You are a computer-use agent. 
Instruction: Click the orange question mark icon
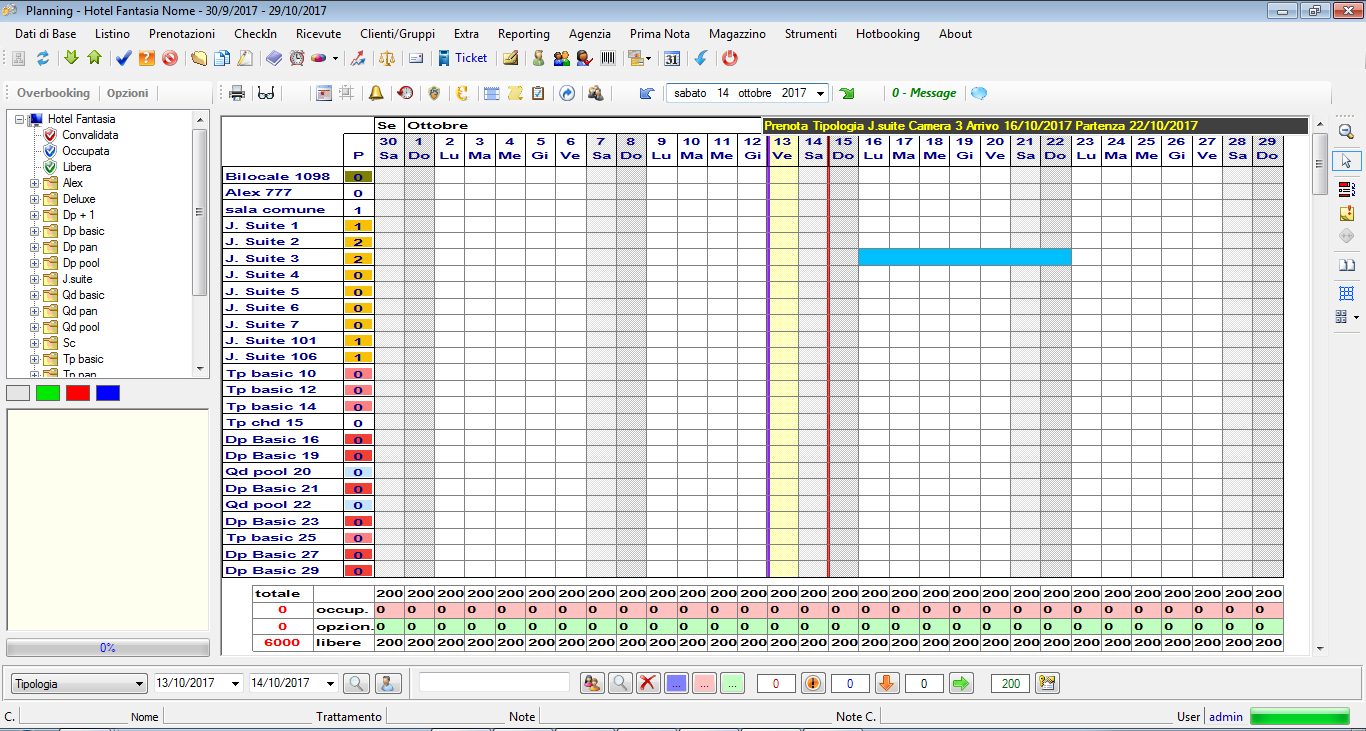(147, 58)
